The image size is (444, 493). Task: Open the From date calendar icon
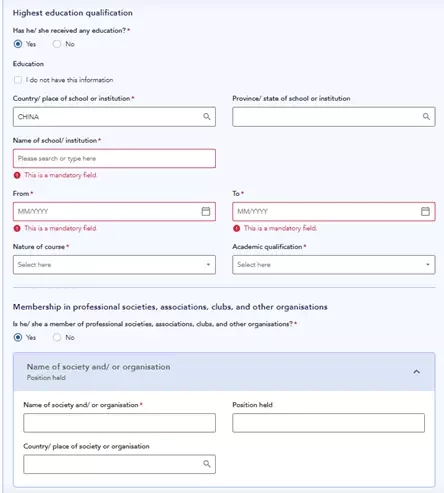pos(206,211)
